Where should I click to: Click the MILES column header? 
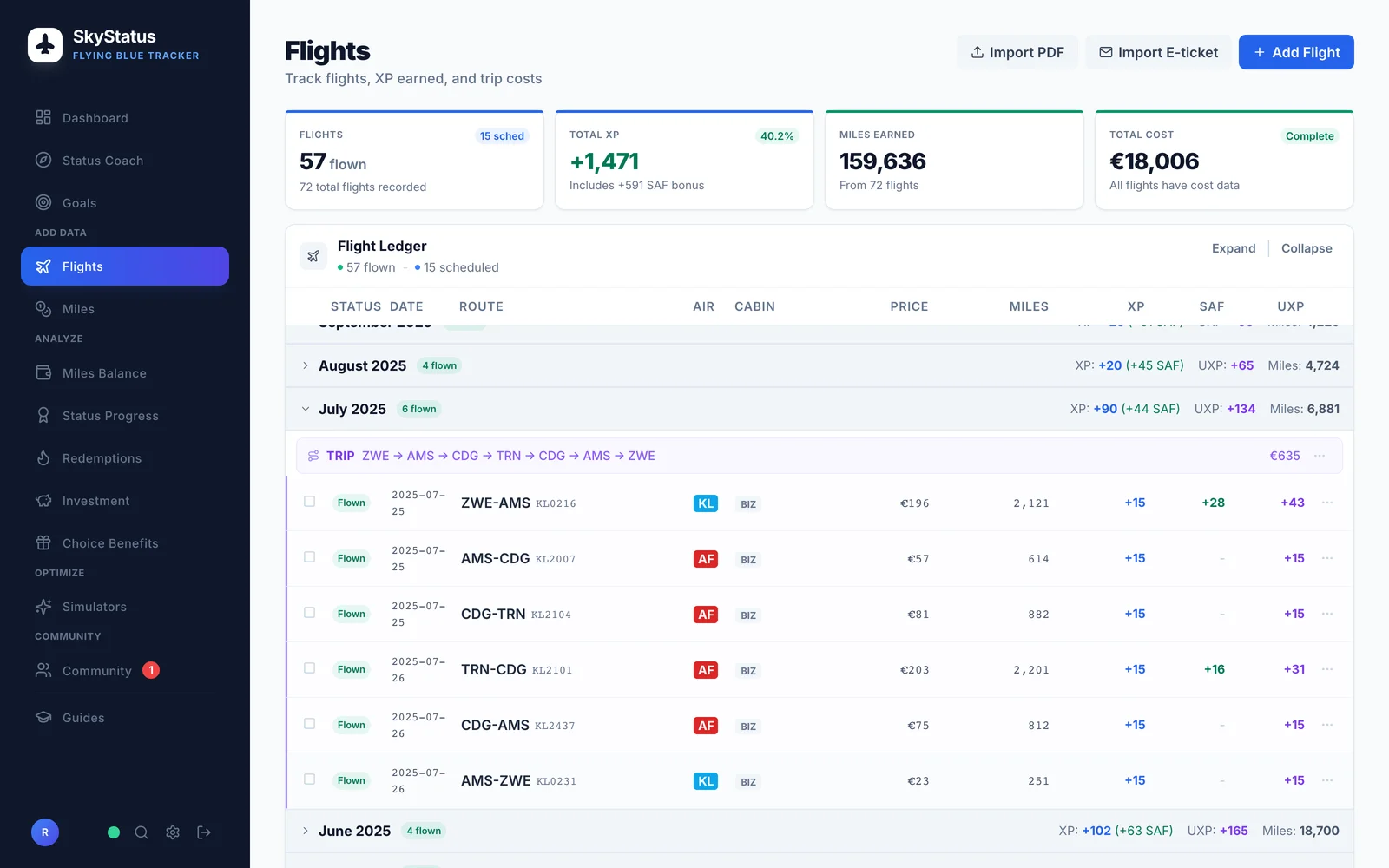pos(1029,306)
